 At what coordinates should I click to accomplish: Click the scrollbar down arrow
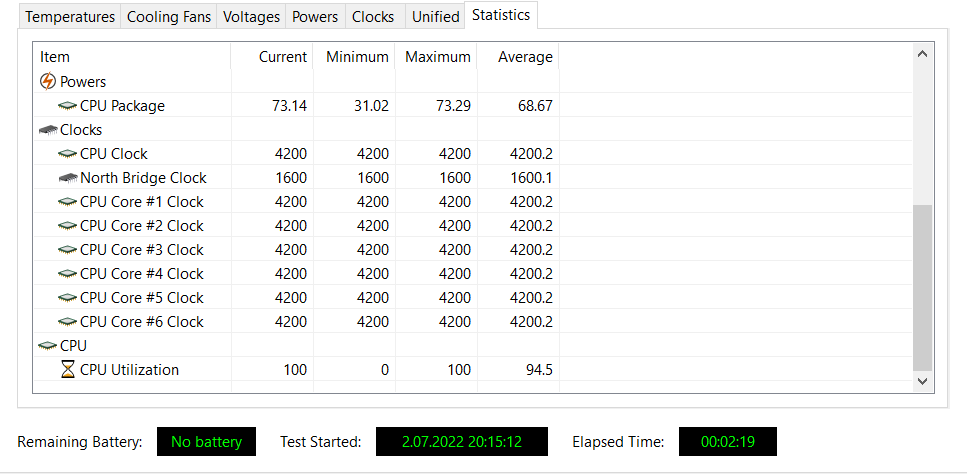(x=923, y=382)
